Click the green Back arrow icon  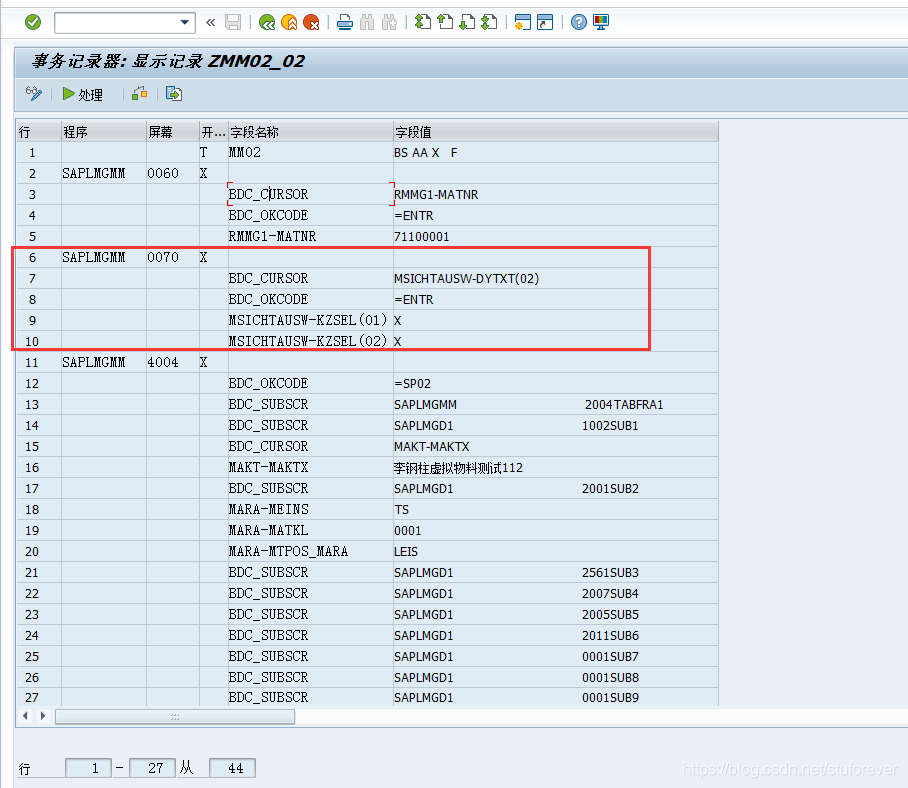pos(267,23)
